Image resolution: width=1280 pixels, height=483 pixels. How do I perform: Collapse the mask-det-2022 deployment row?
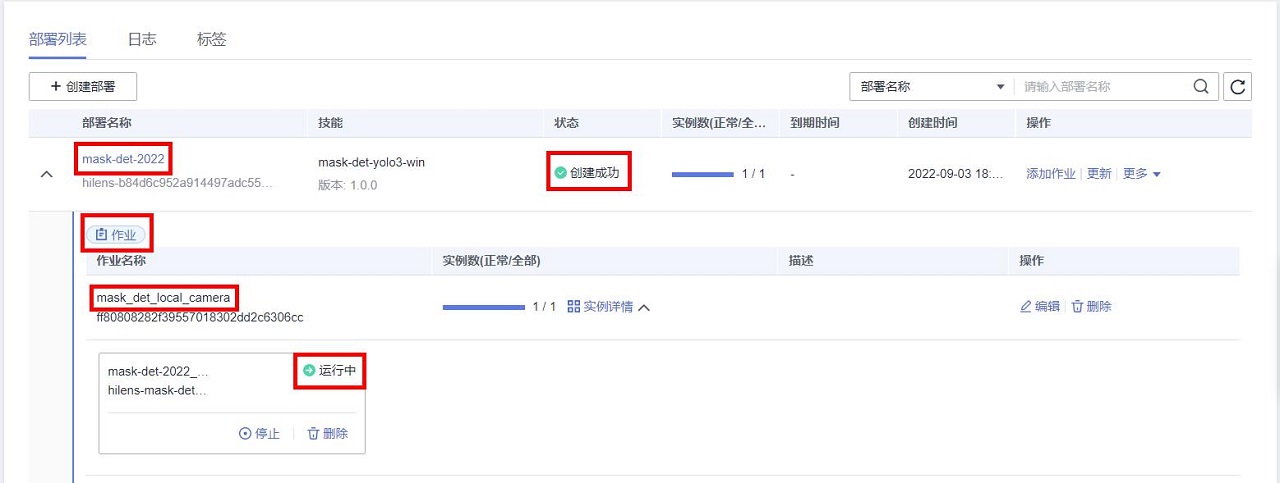[x=46, y=174]
